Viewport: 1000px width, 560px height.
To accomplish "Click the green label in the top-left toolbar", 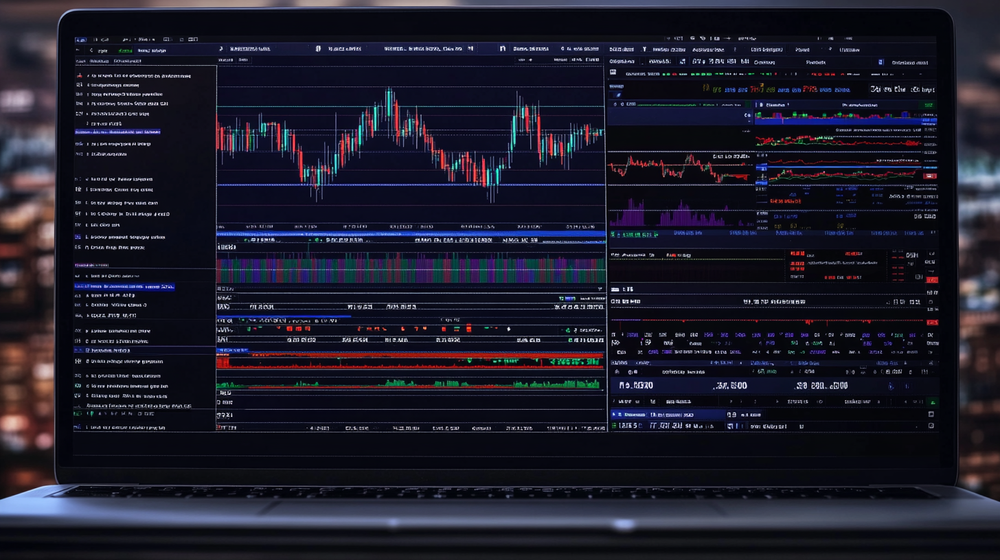I will pyautogui.click(x=125, y=49).
